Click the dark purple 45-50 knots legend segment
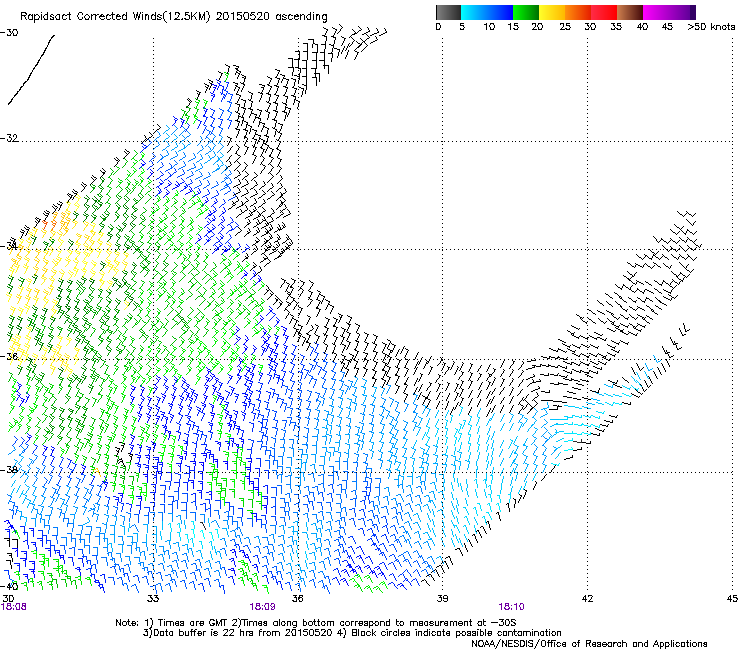 coord(682,12)
